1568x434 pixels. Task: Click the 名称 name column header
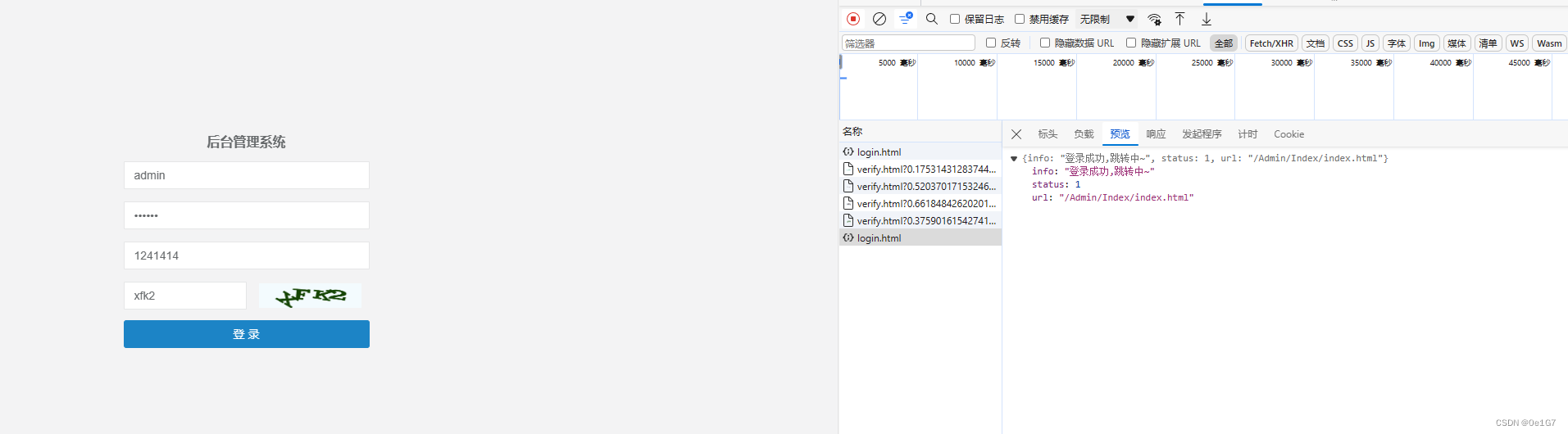tap(852, 131)
